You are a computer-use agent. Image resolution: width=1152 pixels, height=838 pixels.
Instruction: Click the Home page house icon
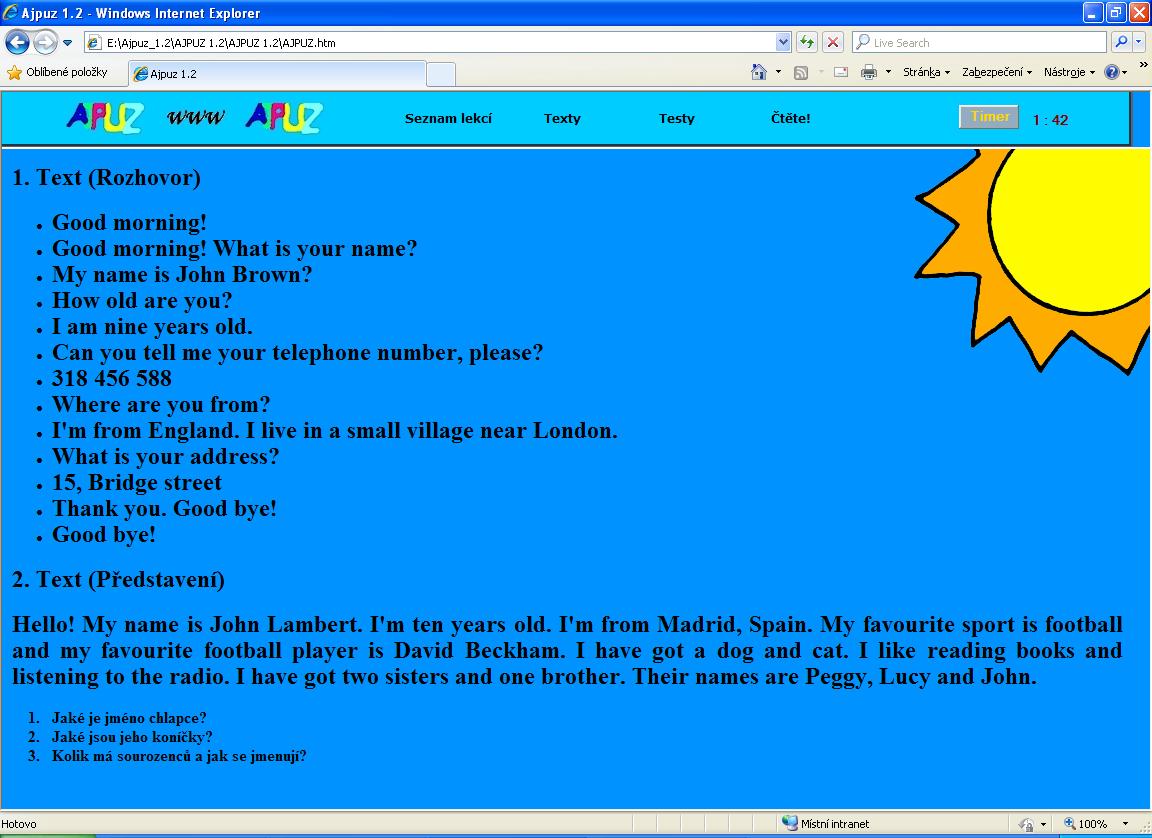pos(759,72)
